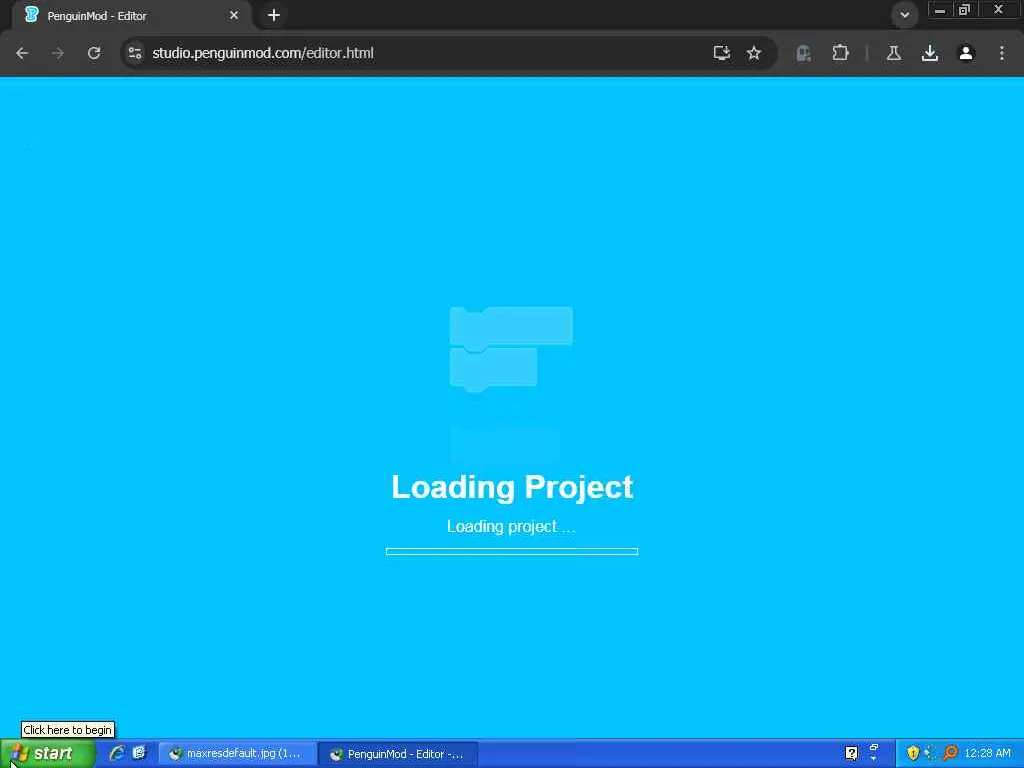Image resolution: width=1024 pixels, height=768 pixels.
Task: Open the security shield tray icon
Action: 913,754
